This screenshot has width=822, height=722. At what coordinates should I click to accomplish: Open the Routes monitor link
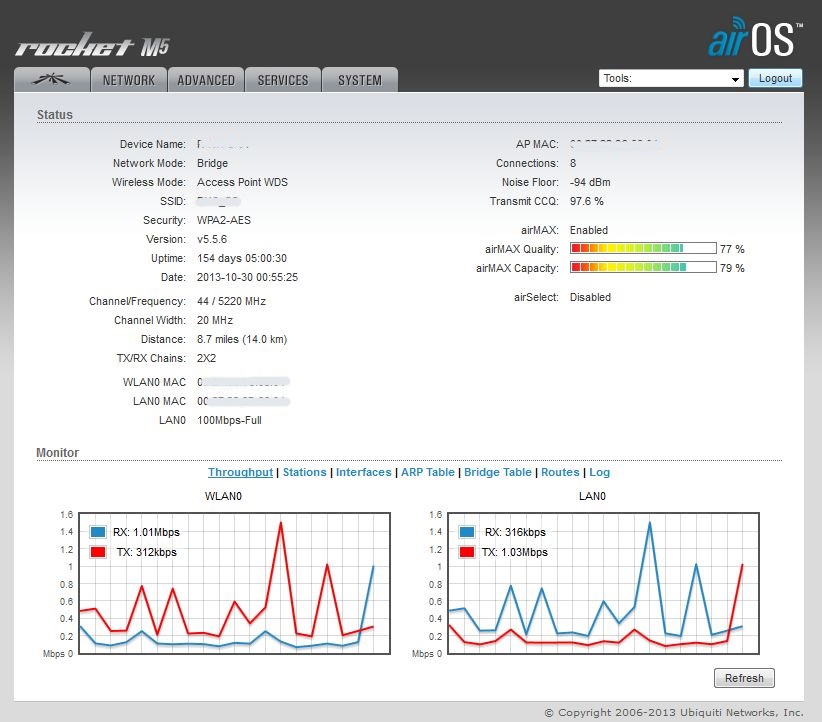[x=560, y=472]
